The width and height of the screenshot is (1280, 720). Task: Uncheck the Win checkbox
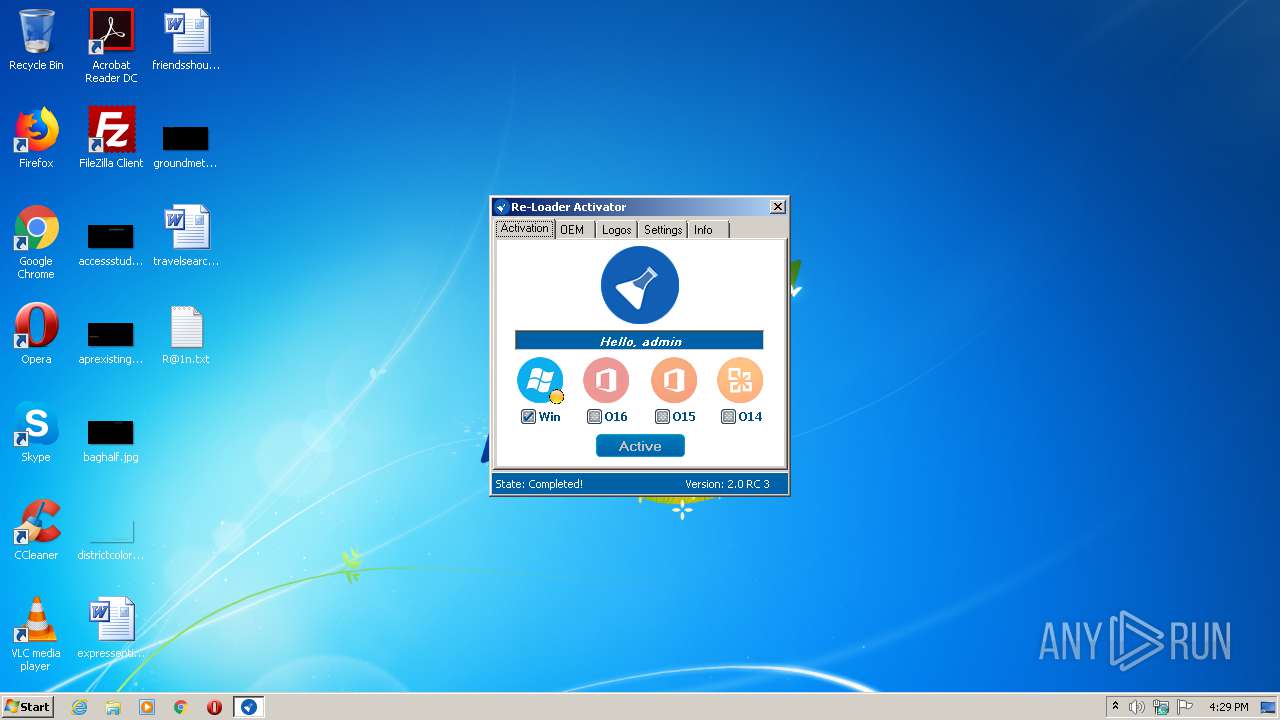528,417
